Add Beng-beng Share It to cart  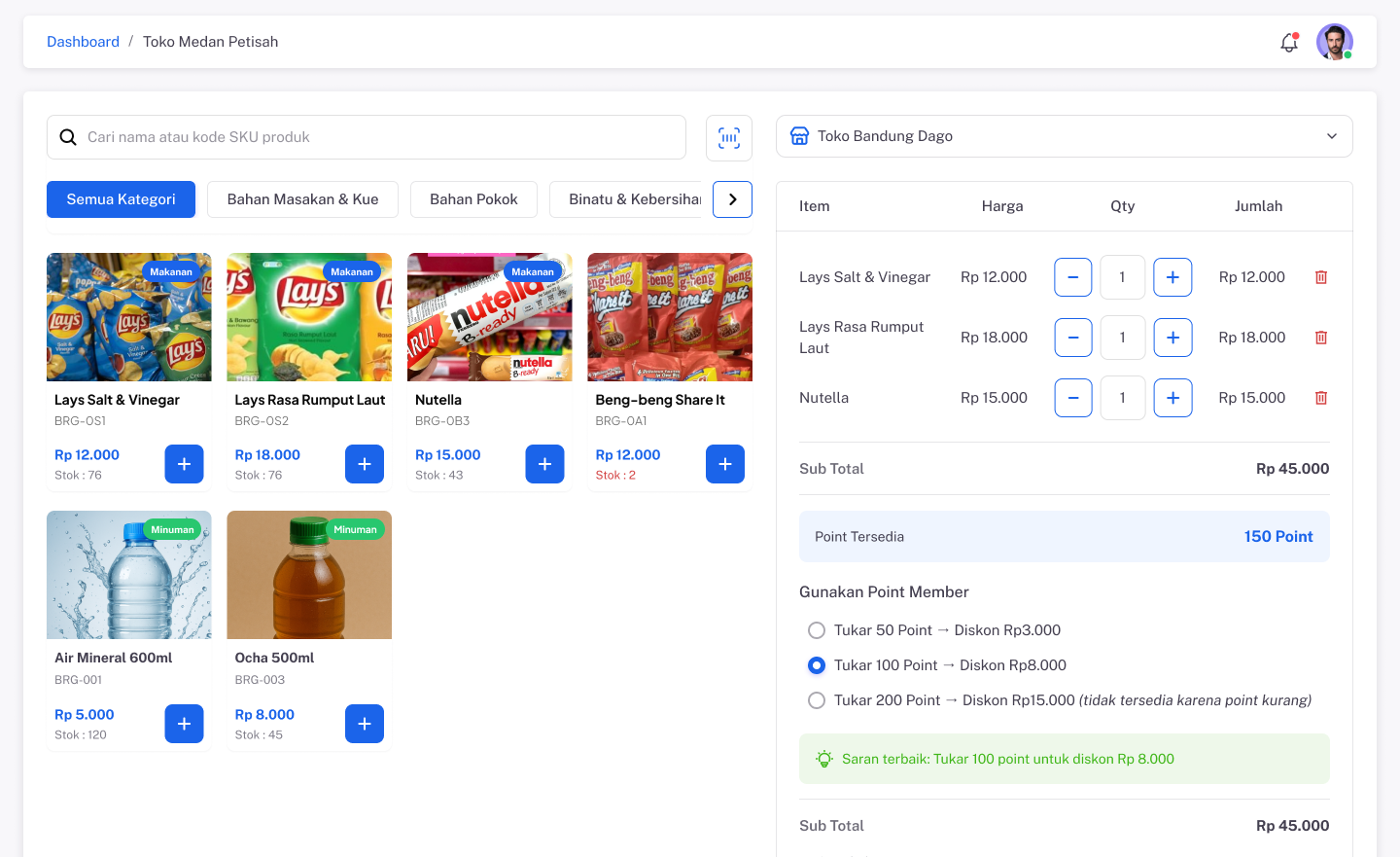coord(725,464)
